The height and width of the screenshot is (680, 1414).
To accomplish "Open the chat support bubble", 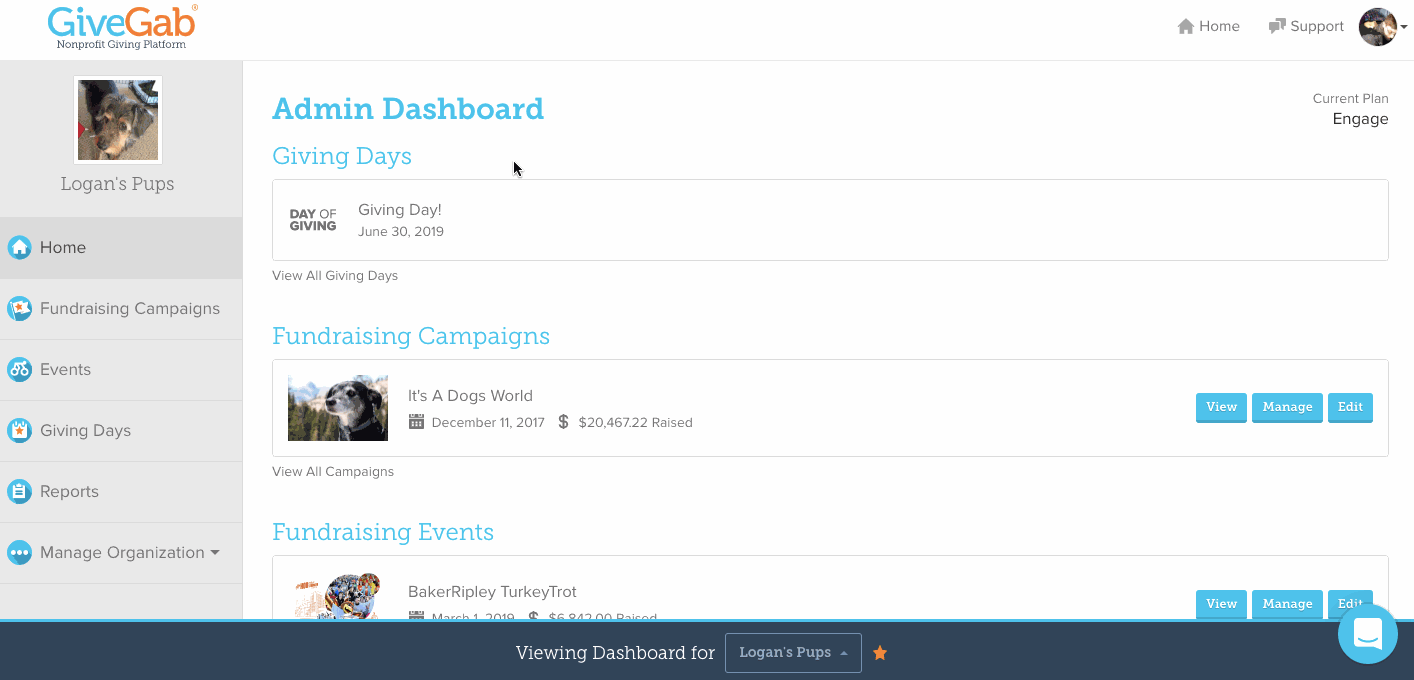I will click(1367, 634).
